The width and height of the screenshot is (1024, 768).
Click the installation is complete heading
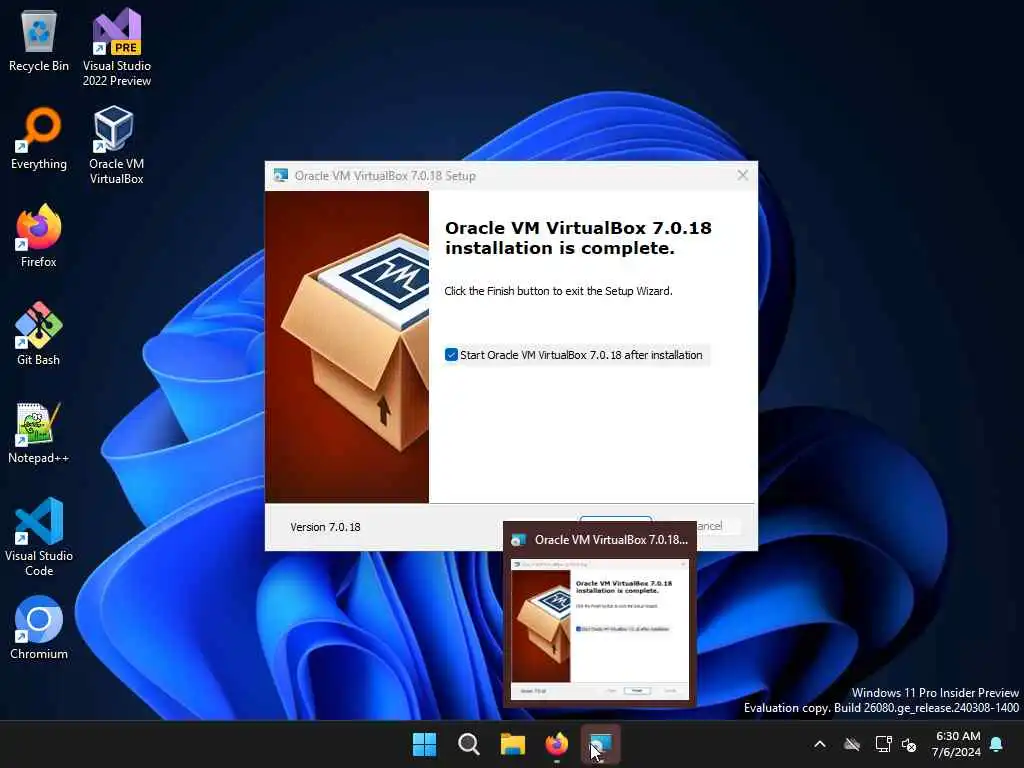tap(578, 238)
